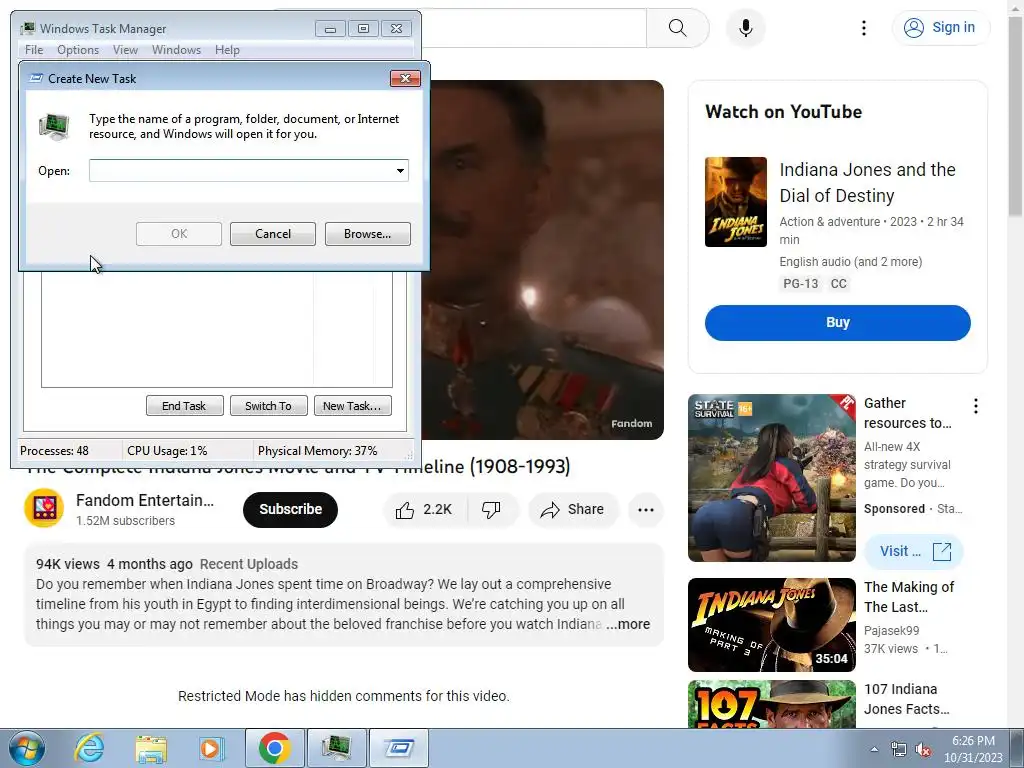Screen dimensions: 1024x768
Task: Open 107 Indiana Jones Facts thumbnail
Action: 771,704
